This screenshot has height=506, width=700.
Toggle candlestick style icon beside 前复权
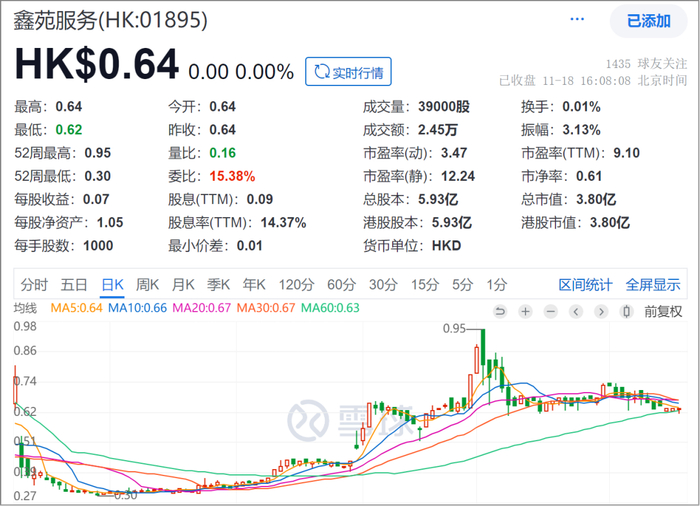pos(626,311)
